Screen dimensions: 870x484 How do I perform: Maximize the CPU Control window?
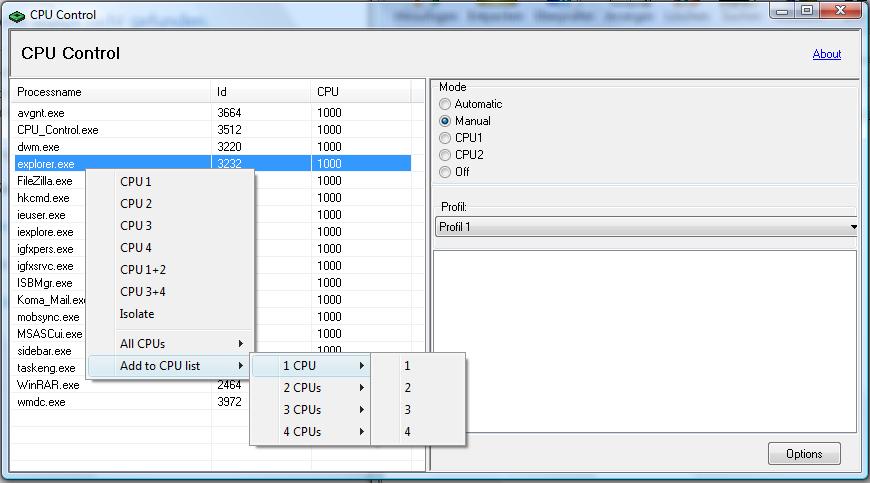tap(807, 11)
